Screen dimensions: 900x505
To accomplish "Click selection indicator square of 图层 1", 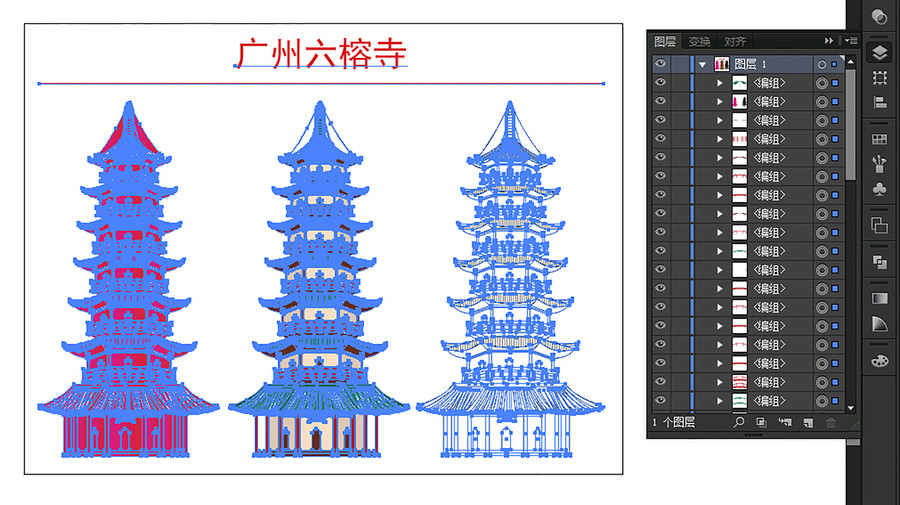I will [835, 64].
